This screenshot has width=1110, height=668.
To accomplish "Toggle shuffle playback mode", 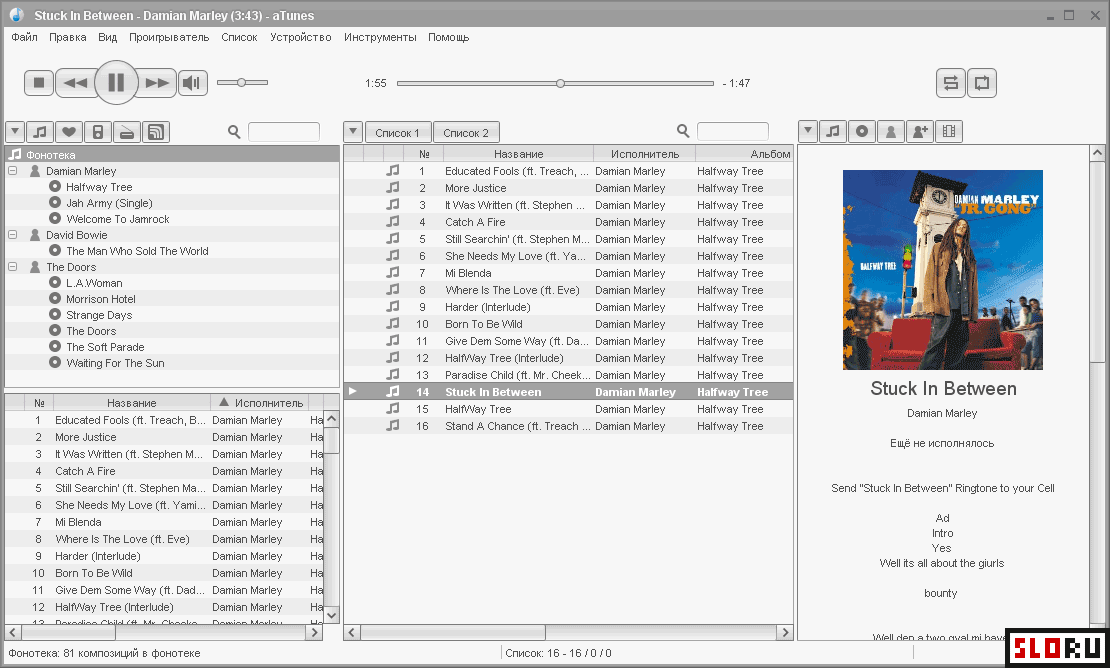I will (951, 83).
